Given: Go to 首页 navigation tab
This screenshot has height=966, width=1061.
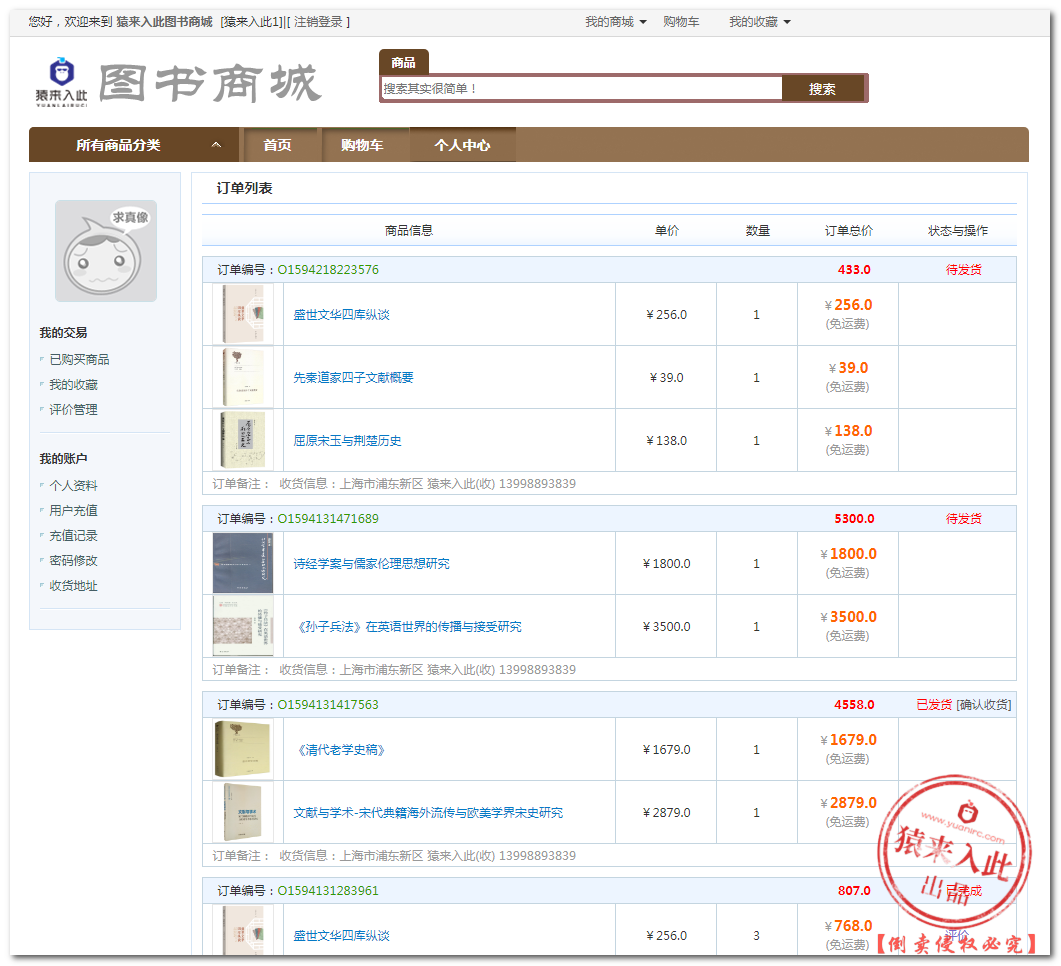Looking at the screenshot, I should pyautogui.click(x=277, y=145).
